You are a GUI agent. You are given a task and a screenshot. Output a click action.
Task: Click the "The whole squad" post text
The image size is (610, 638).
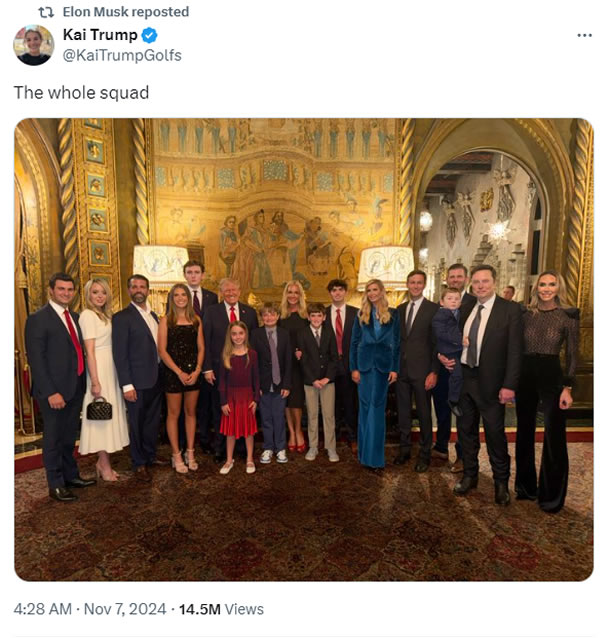click(x=81, y=92)
